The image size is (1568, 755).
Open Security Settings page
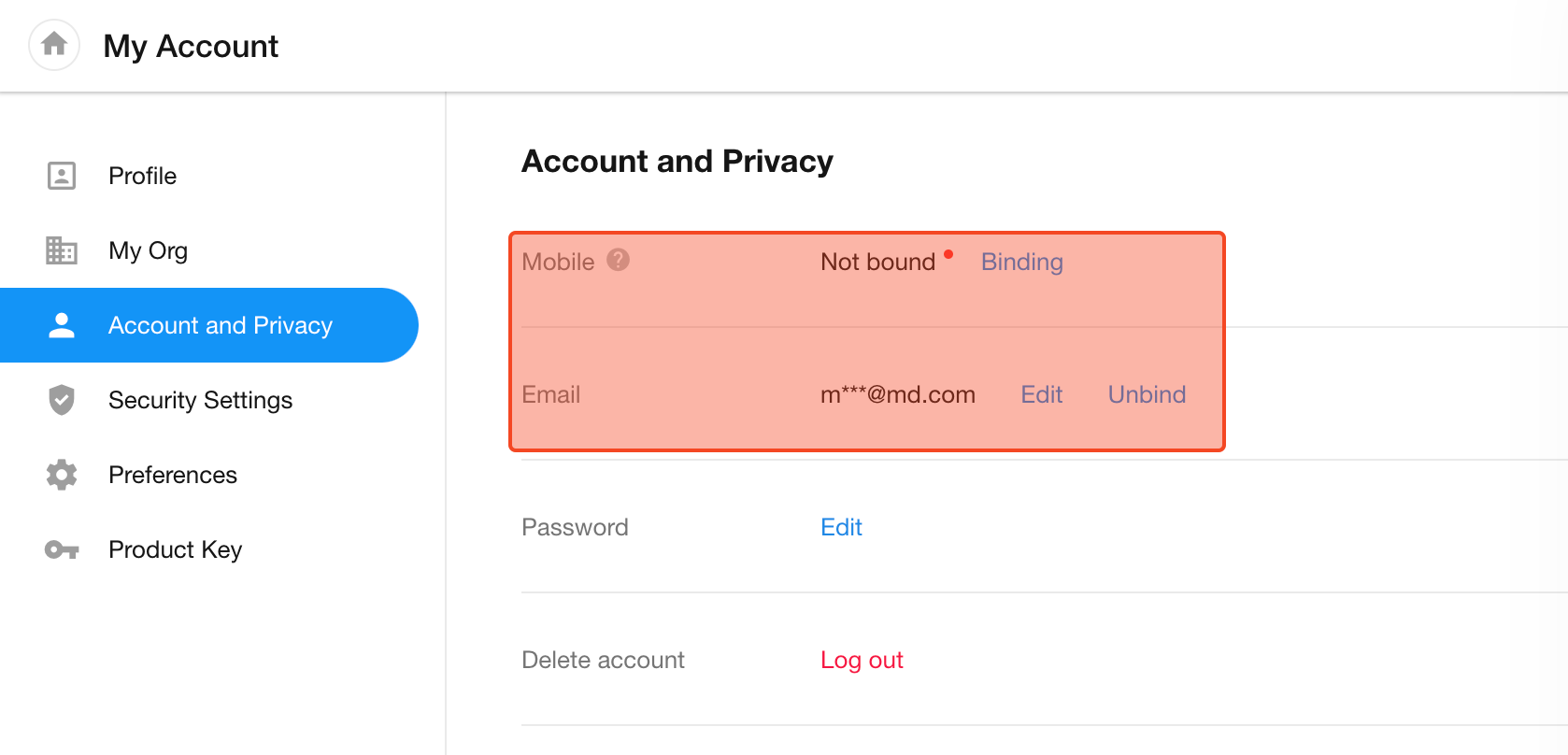[x=200, y=400]
